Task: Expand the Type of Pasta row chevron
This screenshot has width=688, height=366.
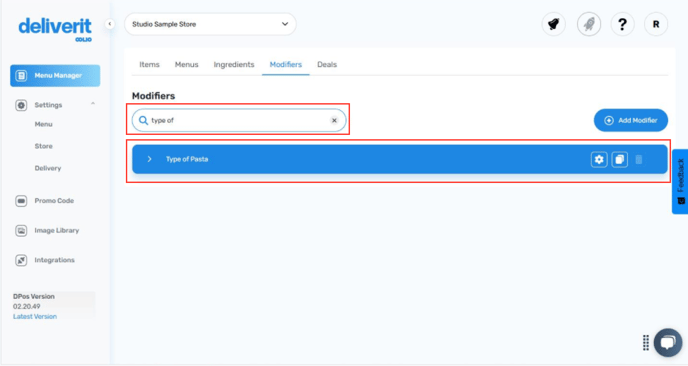Action: click(x=149, y=159)
